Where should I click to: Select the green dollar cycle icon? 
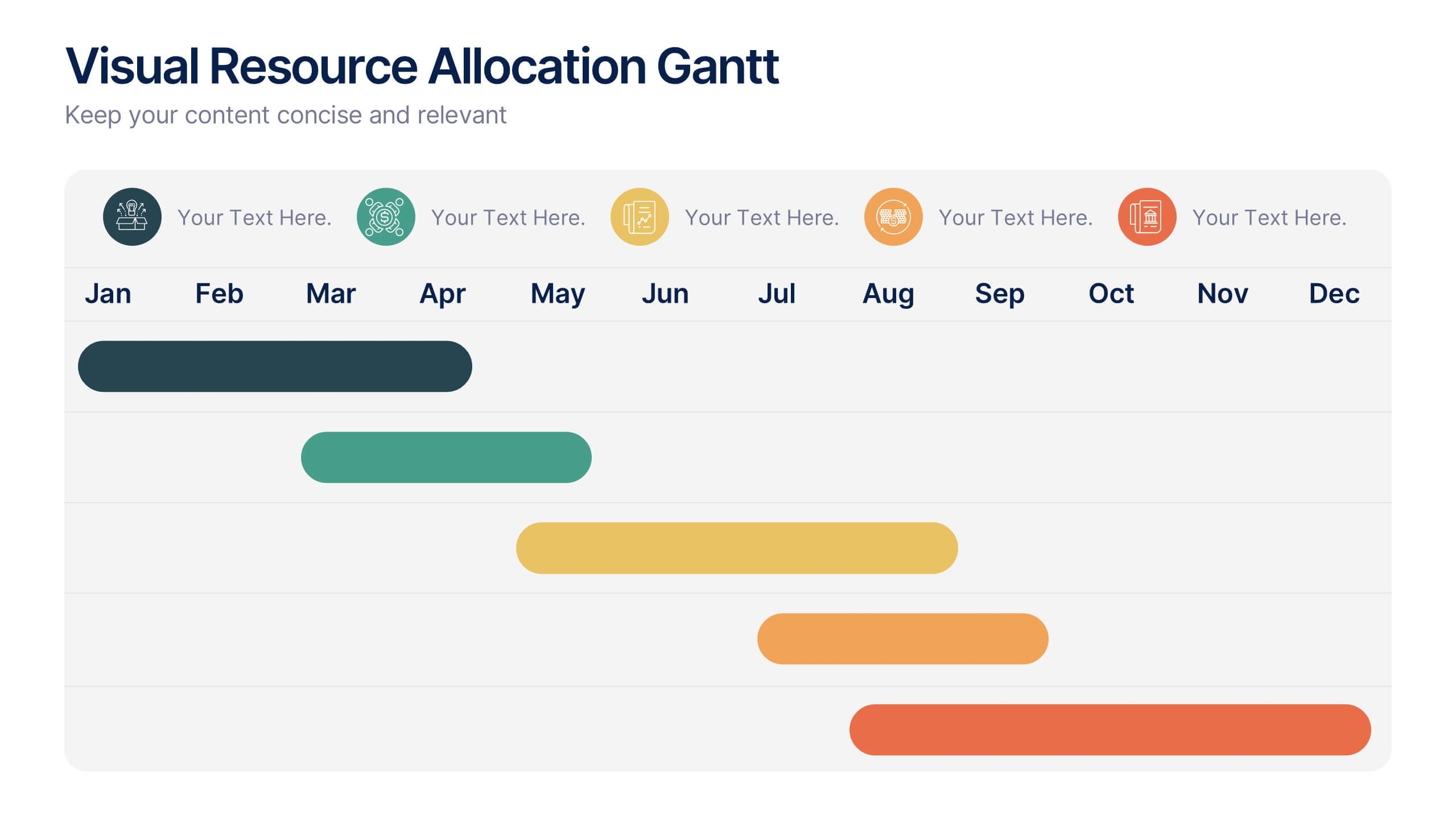point(386,217)
